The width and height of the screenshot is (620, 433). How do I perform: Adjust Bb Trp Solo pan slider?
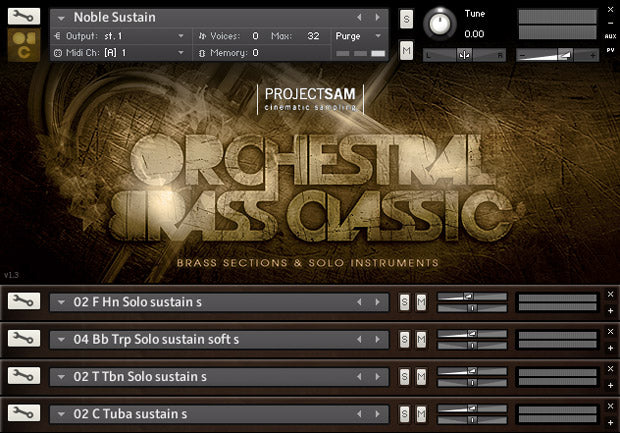[472, 345]
